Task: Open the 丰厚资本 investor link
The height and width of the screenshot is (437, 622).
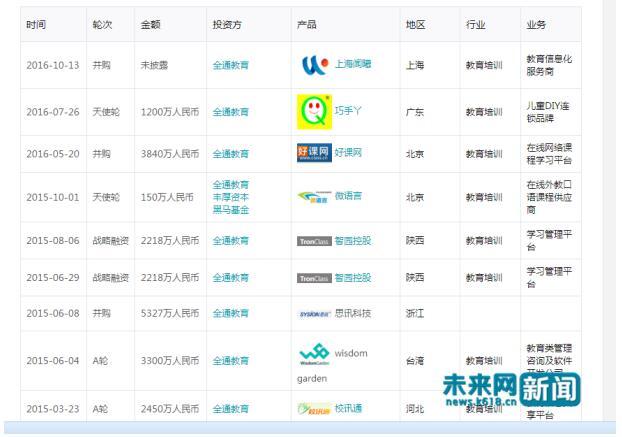Action: [230, 197]
